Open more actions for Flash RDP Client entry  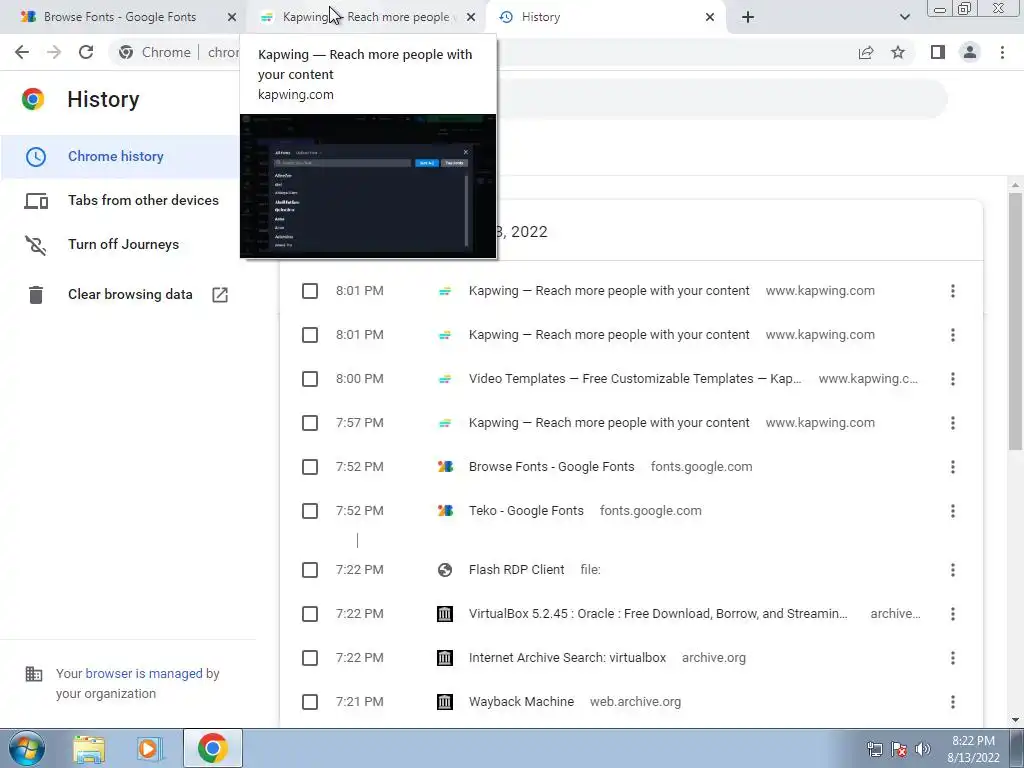click(x=953, y=570)
